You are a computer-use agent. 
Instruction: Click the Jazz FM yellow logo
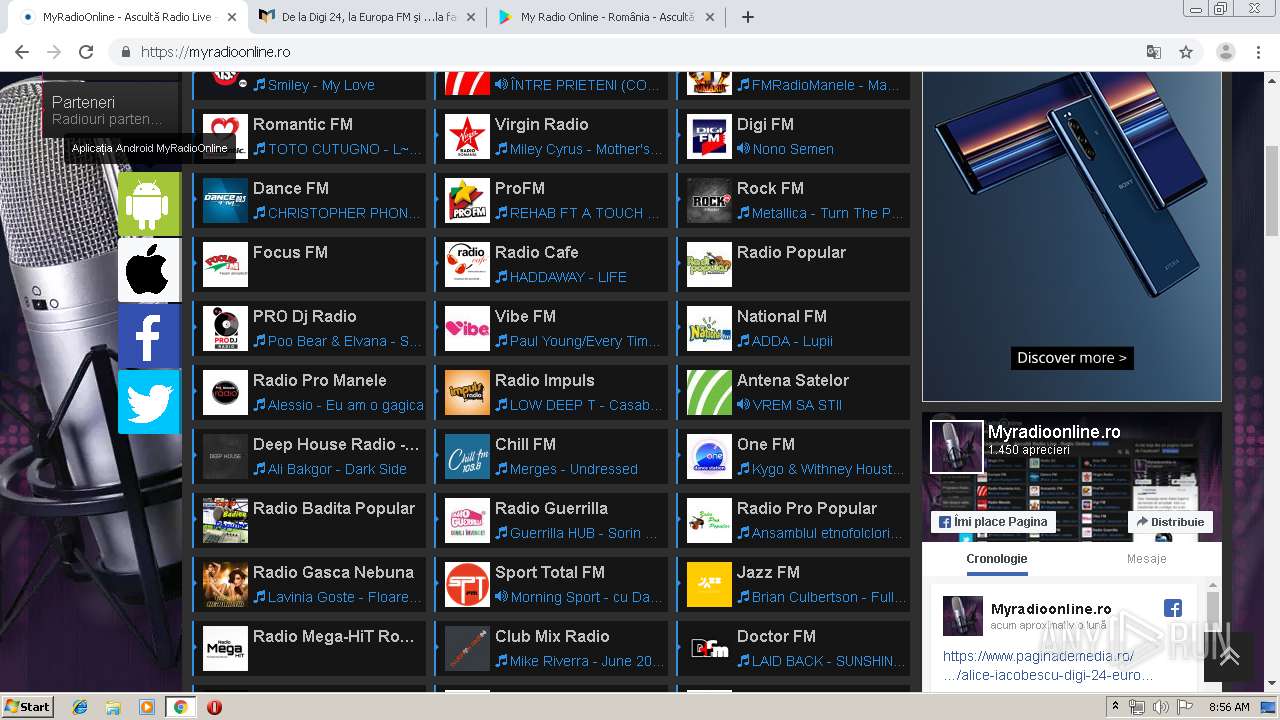pyautogui.click(x=709, y=584)
